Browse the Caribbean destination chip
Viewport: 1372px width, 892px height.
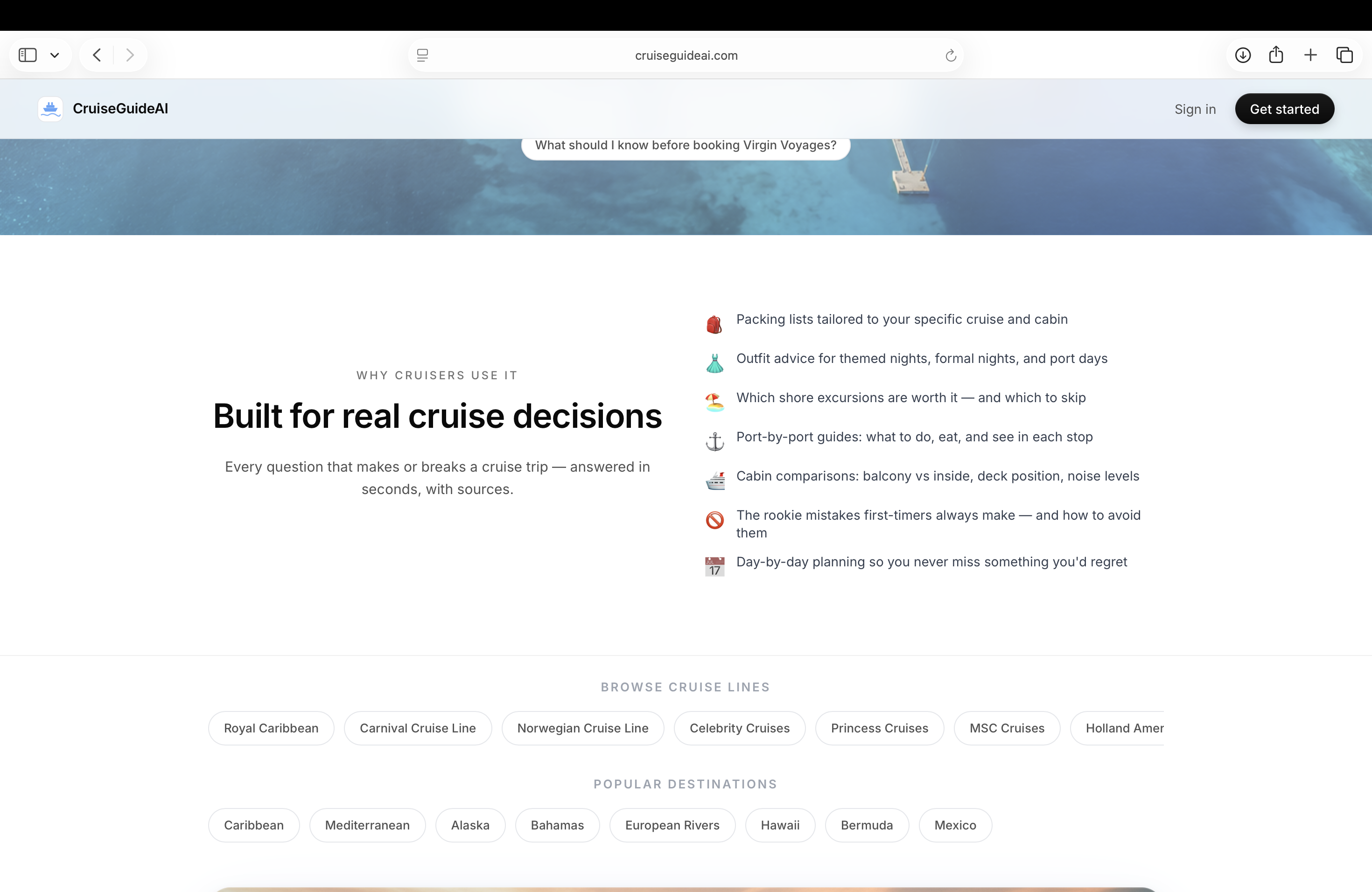click(x=254, y=825)
